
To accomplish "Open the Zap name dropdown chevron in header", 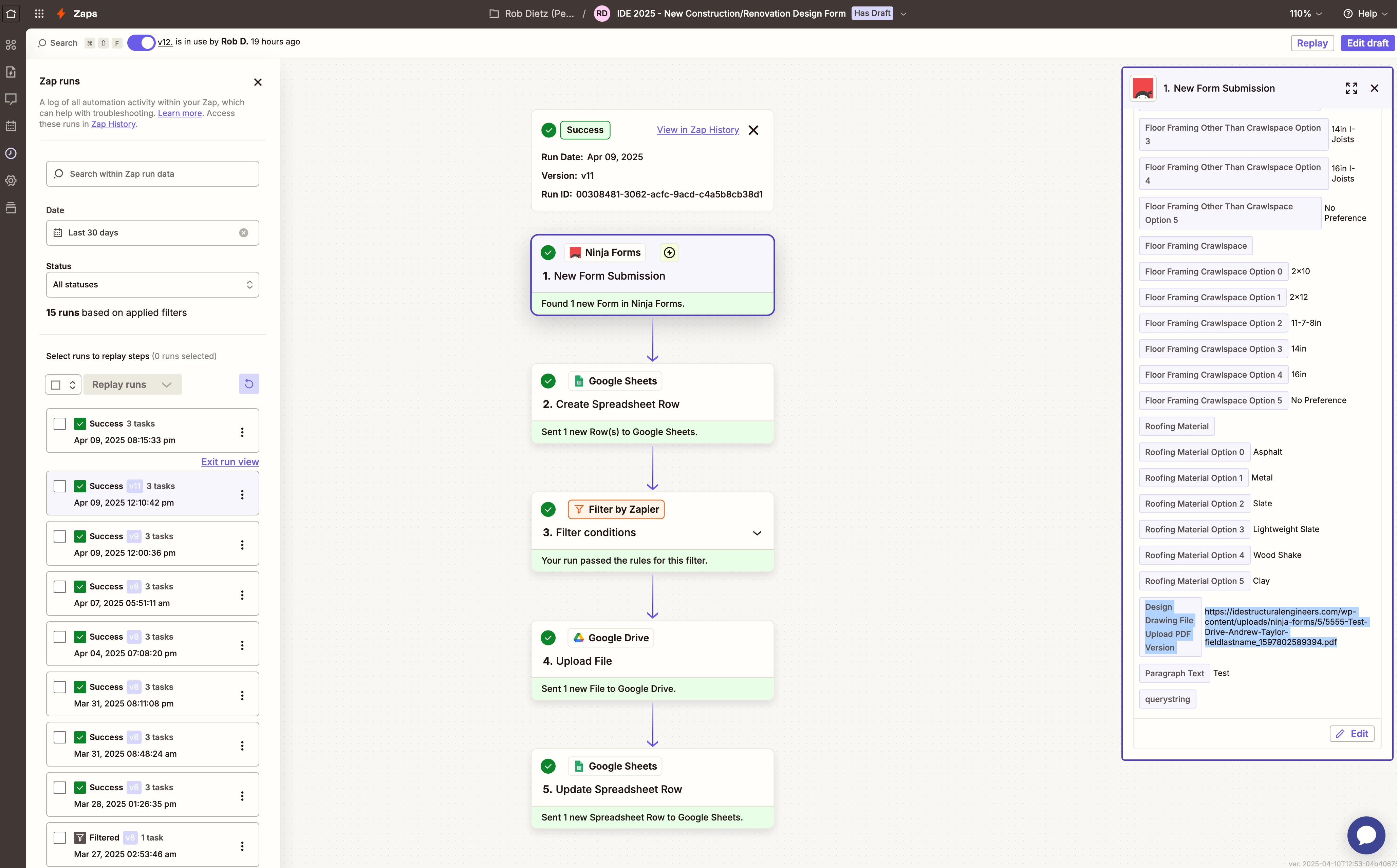I will (903, 14).
